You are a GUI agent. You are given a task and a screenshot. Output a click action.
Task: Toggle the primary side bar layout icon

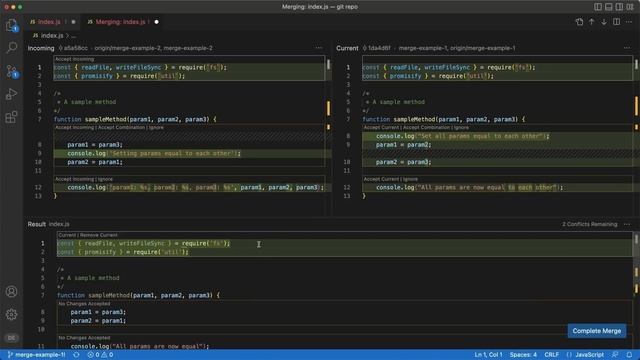pyautogui.click(x=598, y=7)
